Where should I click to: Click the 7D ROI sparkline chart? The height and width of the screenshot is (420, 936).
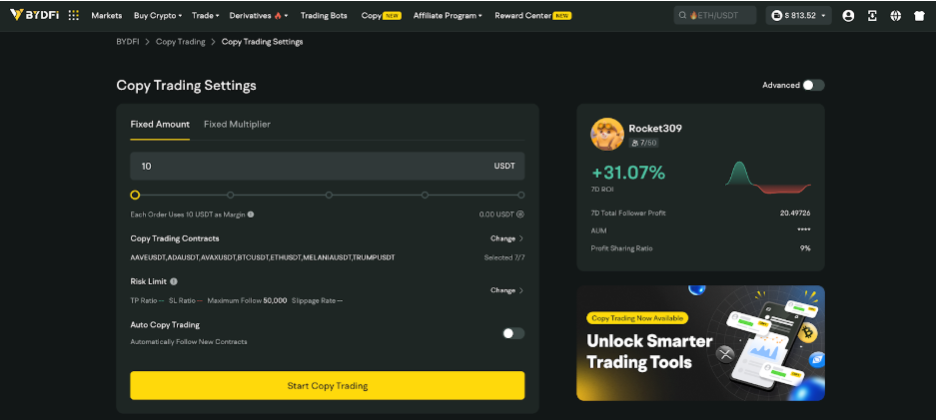pyautogui.click(x=768, y=177)
